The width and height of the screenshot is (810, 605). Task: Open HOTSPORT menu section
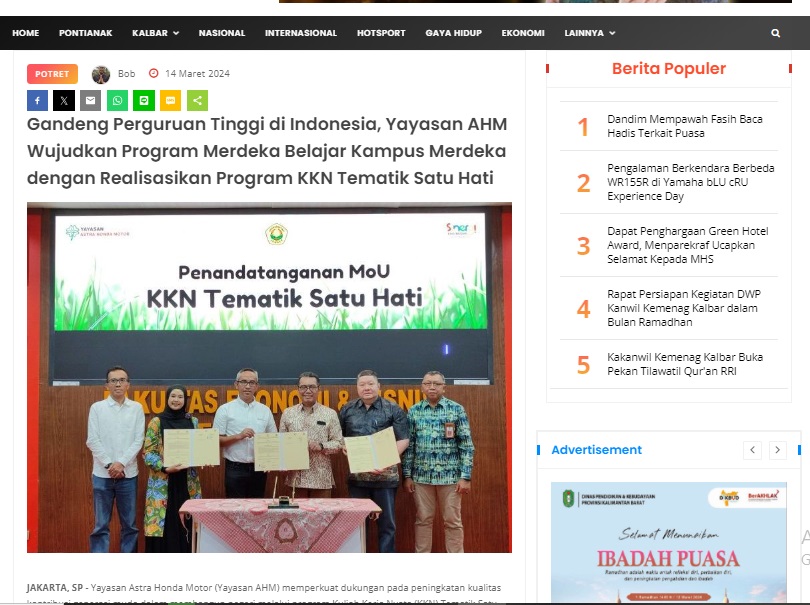(x=381, y=33)
